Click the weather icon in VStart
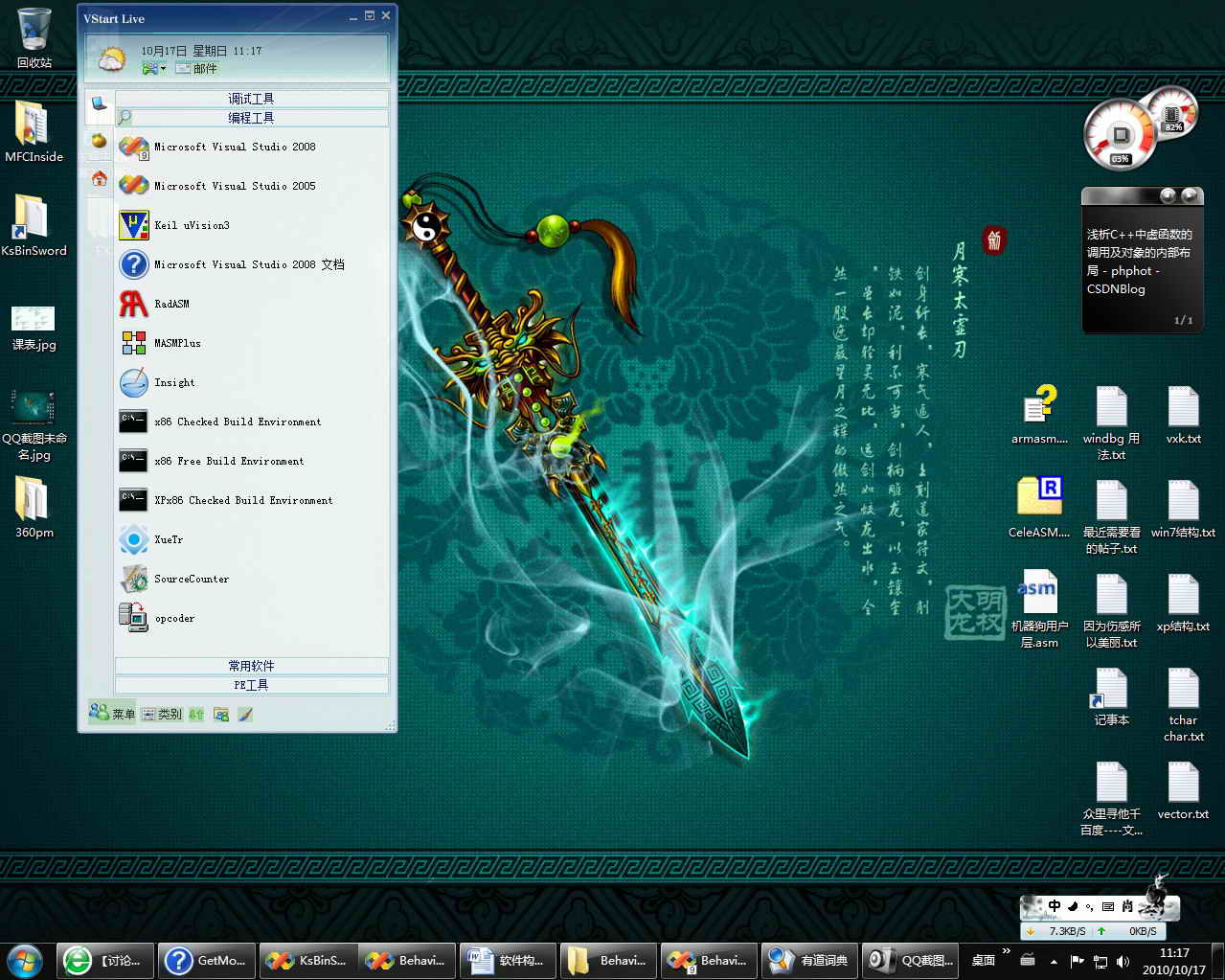This screenshot has width=1225, height=980. (111, 59)
